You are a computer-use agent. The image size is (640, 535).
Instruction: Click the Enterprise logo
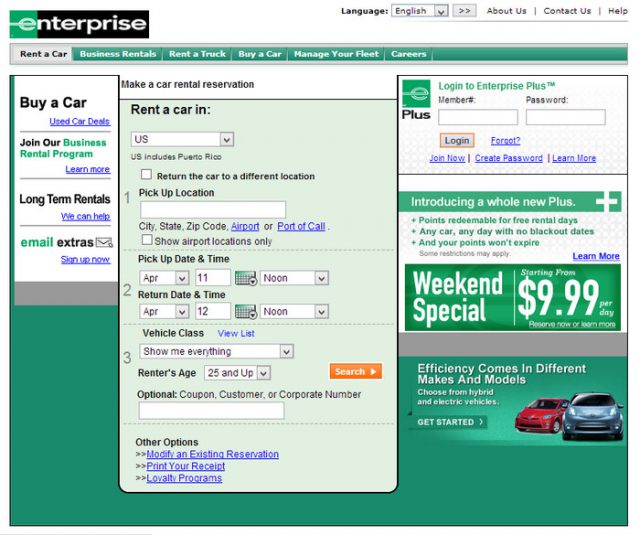[79, 24]
